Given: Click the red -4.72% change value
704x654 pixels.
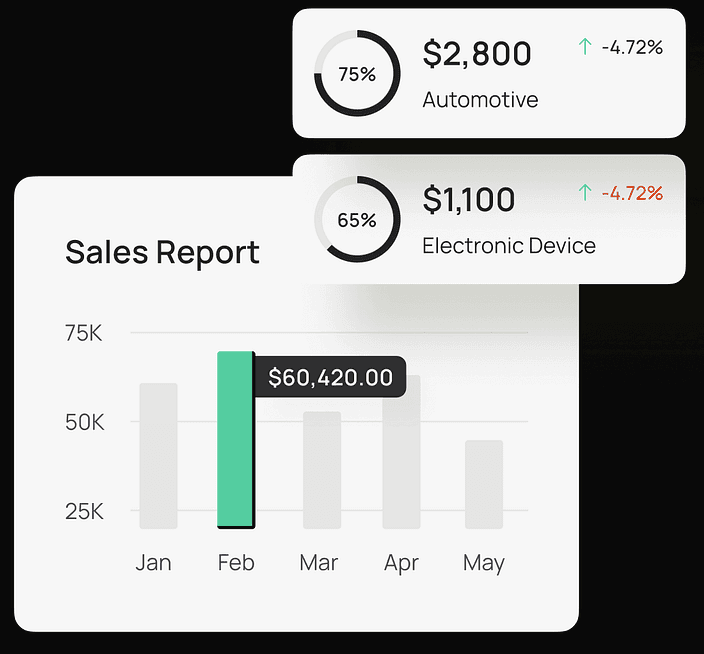Looking at the screenshot, I should click(x=632, y=192).
